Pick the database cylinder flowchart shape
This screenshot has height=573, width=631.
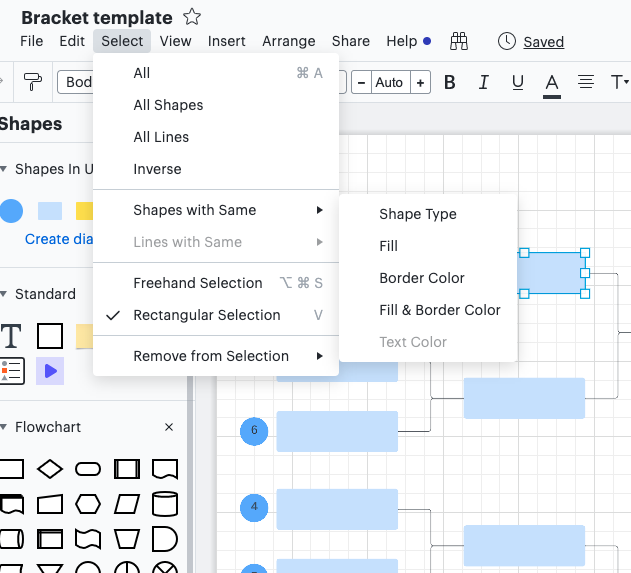click(x=164, y=502)
